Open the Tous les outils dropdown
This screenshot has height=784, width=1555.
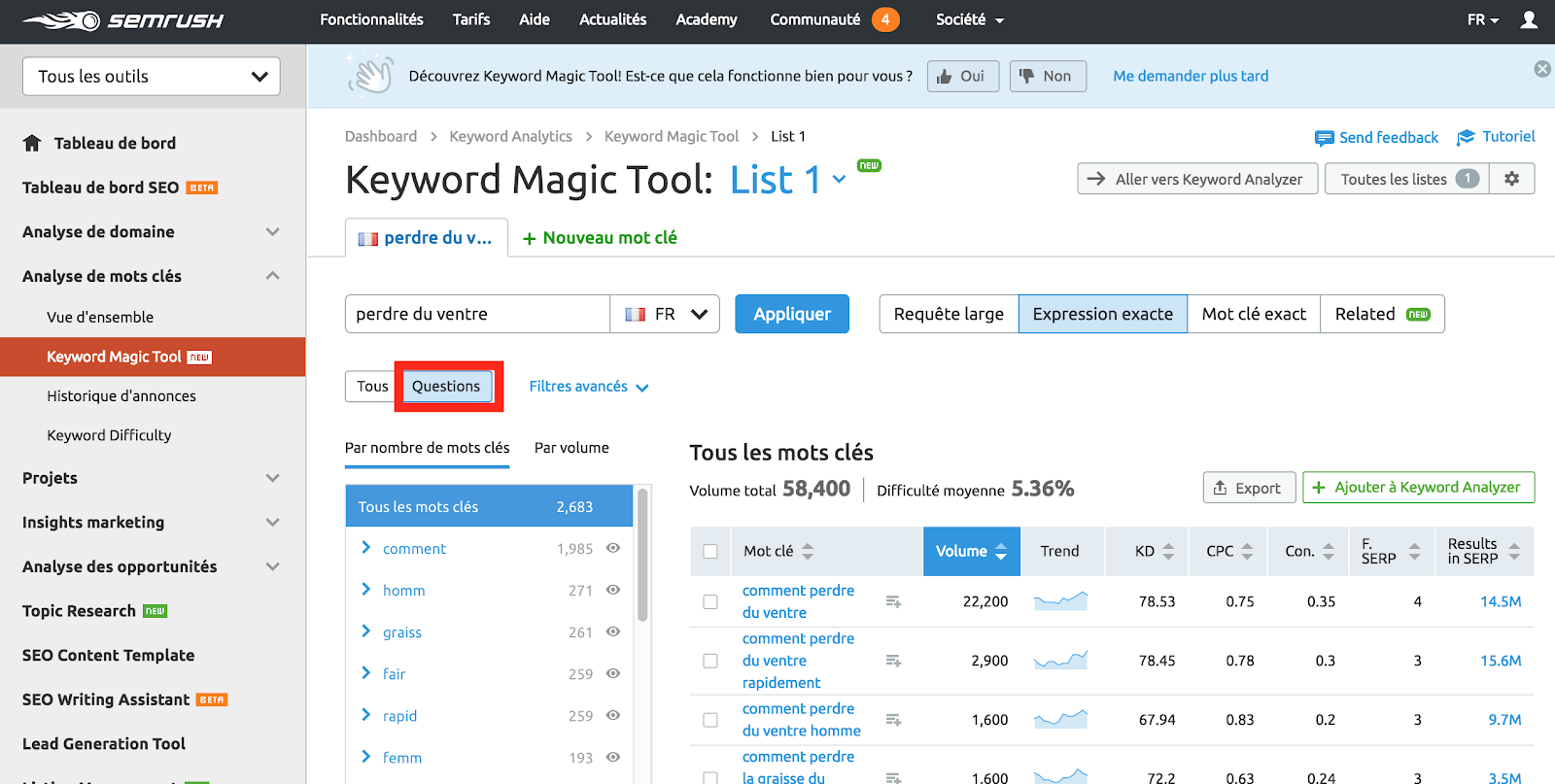tap(152, 76)
